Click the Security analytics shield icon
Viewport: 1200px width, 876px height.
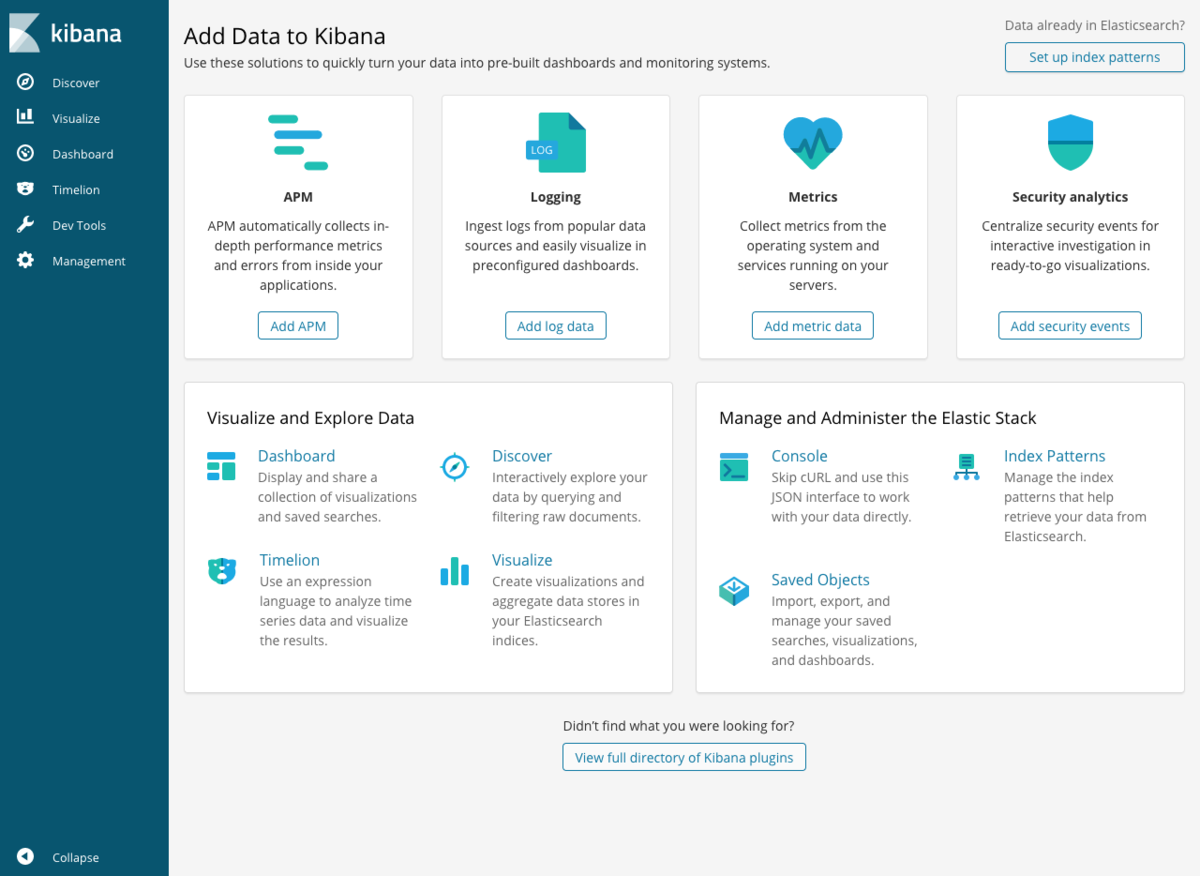coord(1070,142)
